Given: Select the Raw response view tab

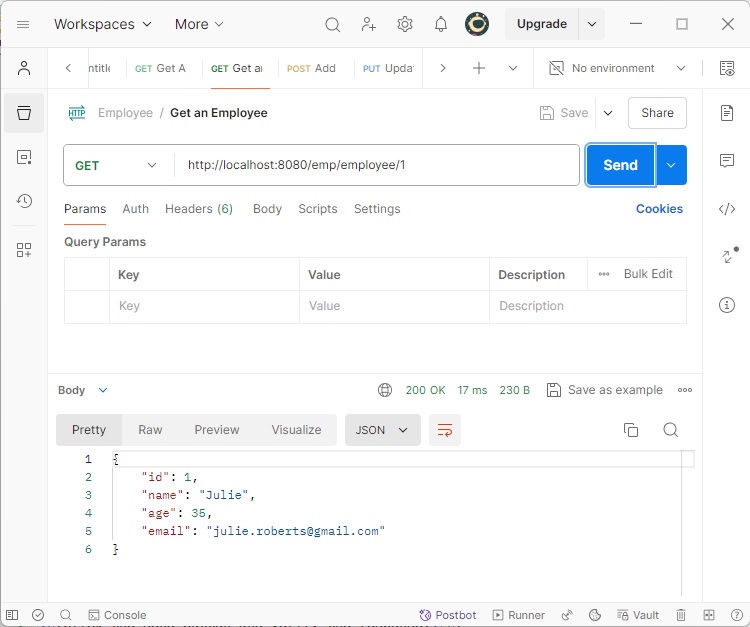Looking at the screenshot, I should pyautogui.click(x=150, y=430).
